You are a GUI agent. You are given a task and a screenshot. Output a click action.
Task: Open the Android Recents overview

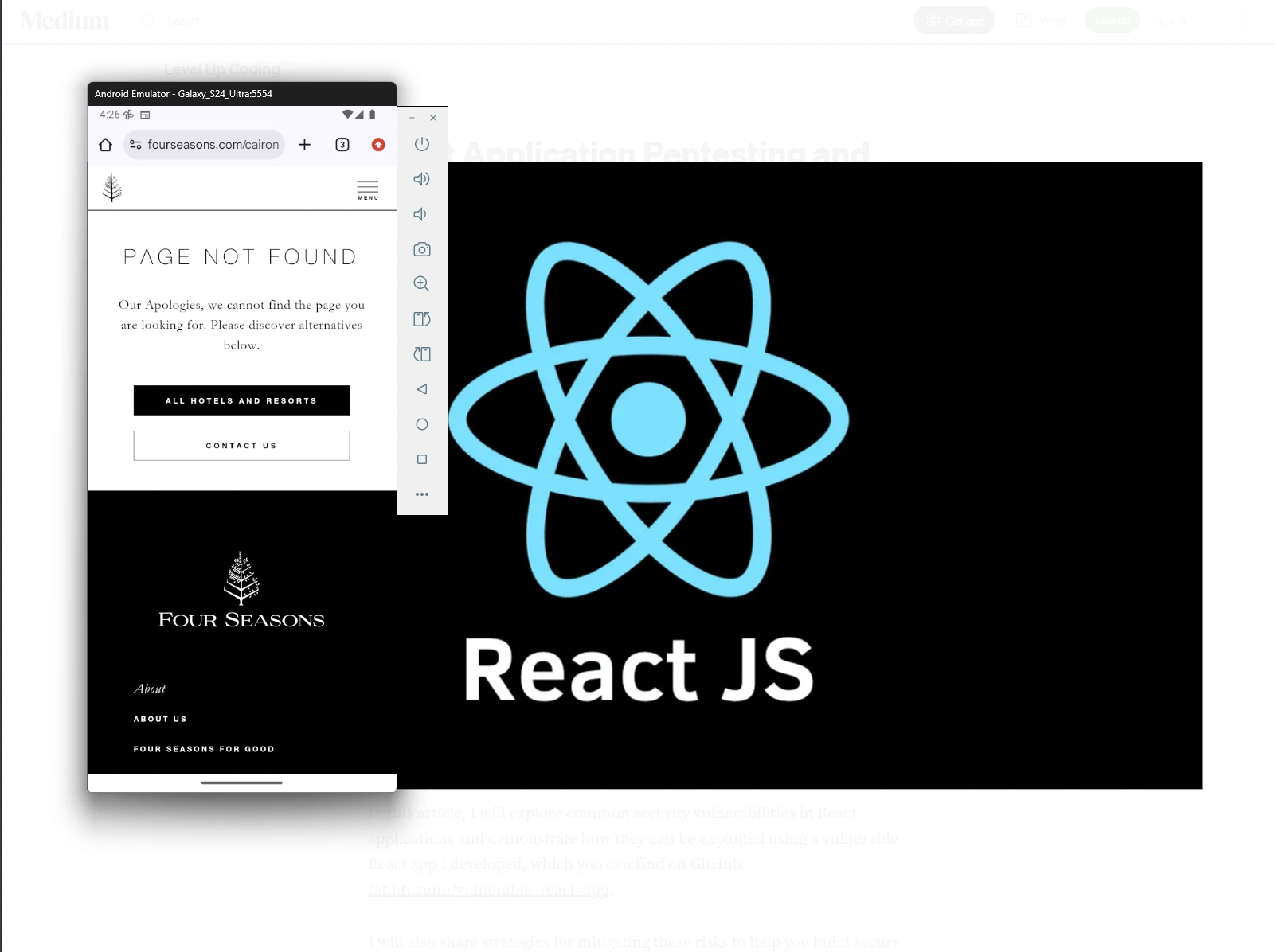(422, 458)
